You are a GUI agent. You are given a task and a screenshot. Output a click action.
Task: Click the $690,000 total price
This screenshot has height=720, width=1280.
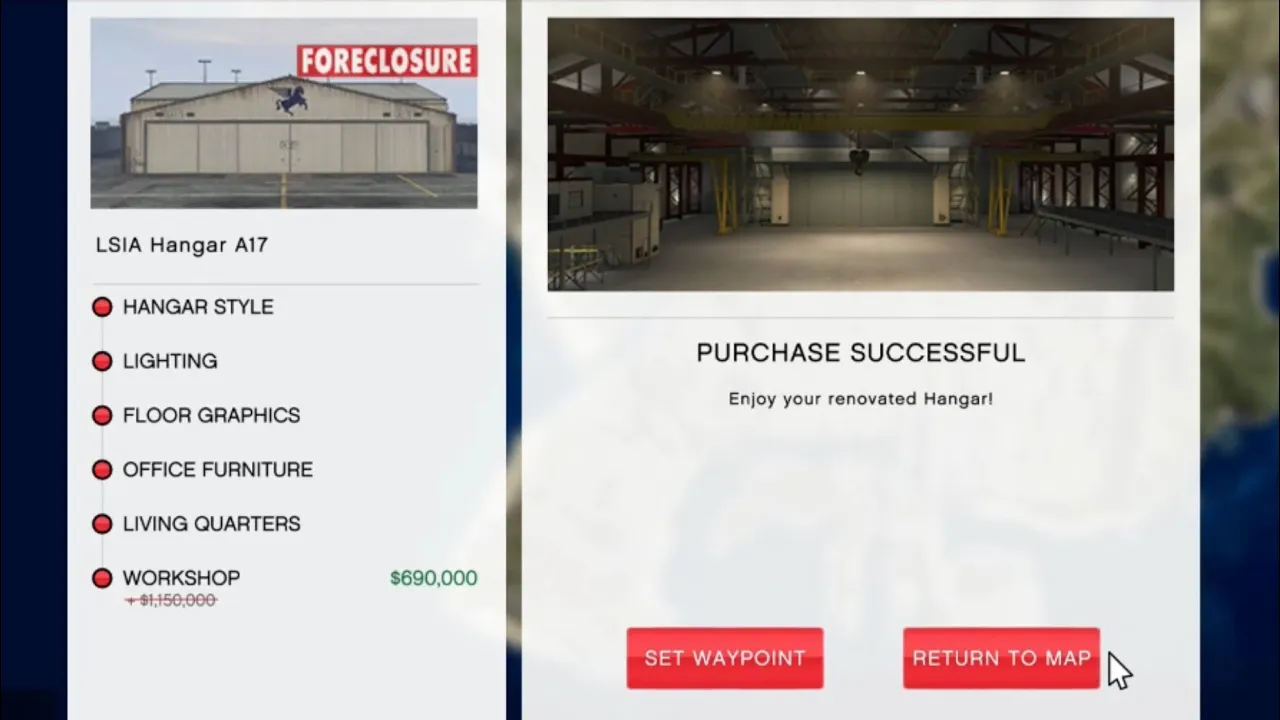433,578
